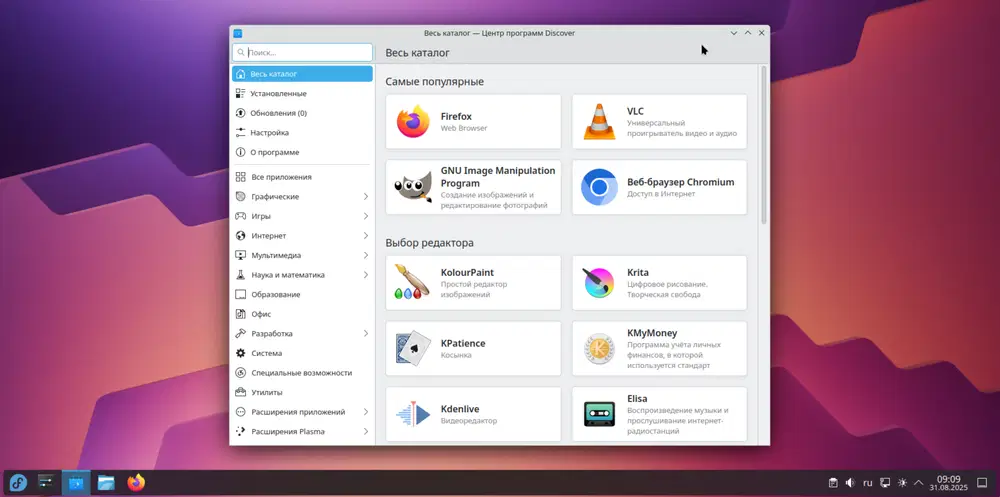Open the Мультимедиа category label

[276, 255]
